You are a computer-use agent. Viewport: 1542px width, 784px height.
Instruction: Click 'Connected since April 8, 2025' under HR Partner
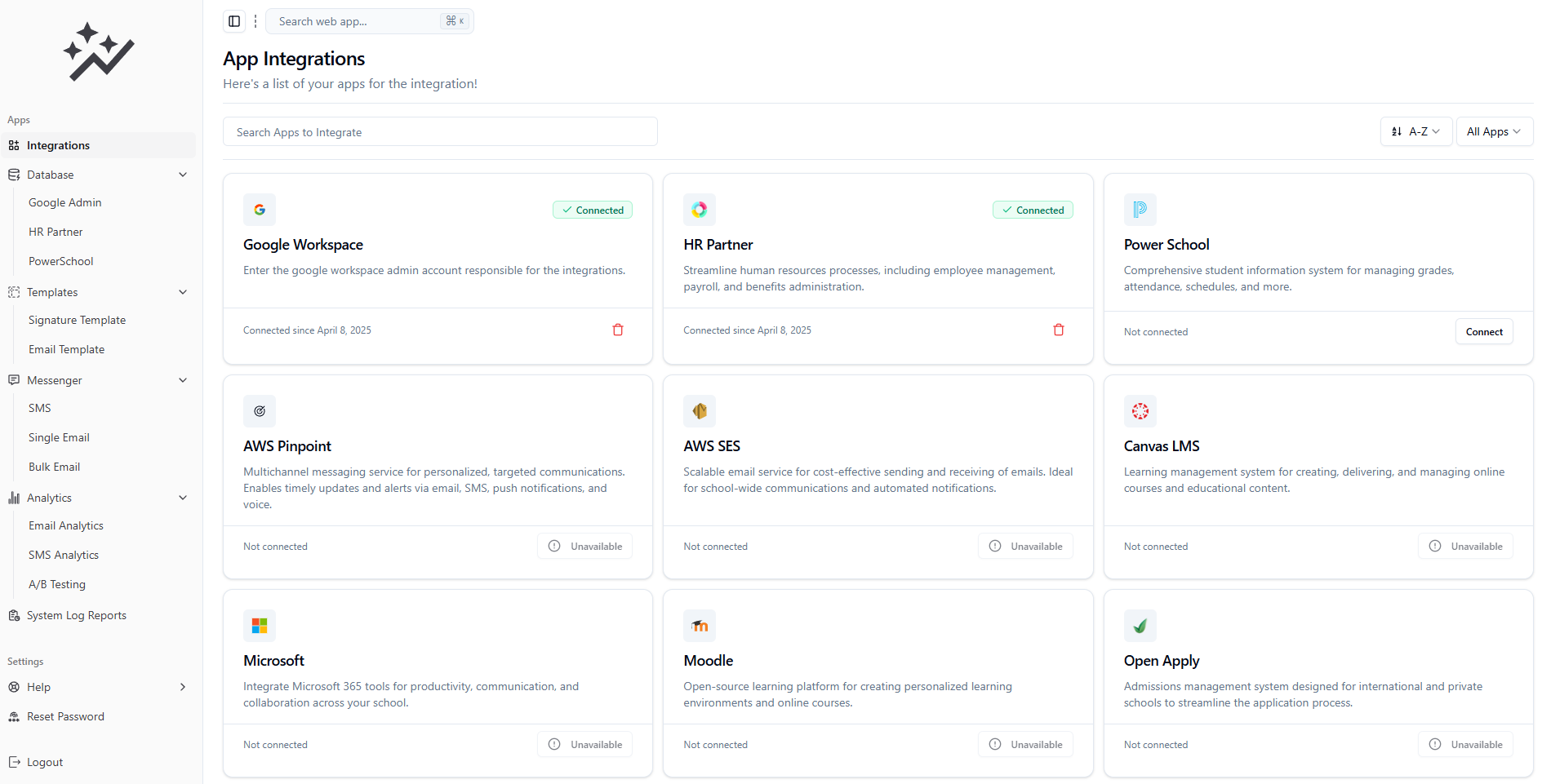tap(747, 330)
